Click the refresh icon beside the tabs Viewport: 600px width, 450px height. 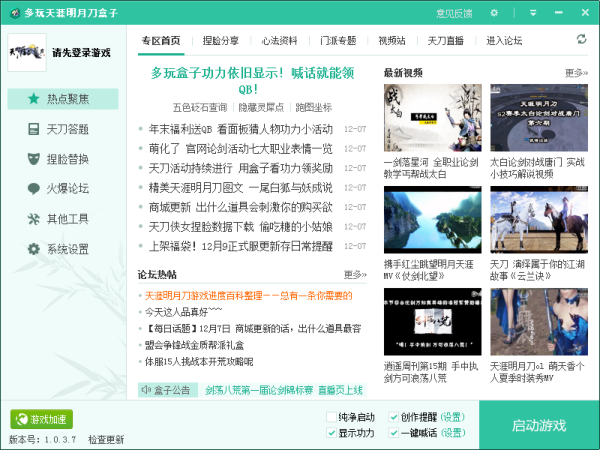click(582, 40)
